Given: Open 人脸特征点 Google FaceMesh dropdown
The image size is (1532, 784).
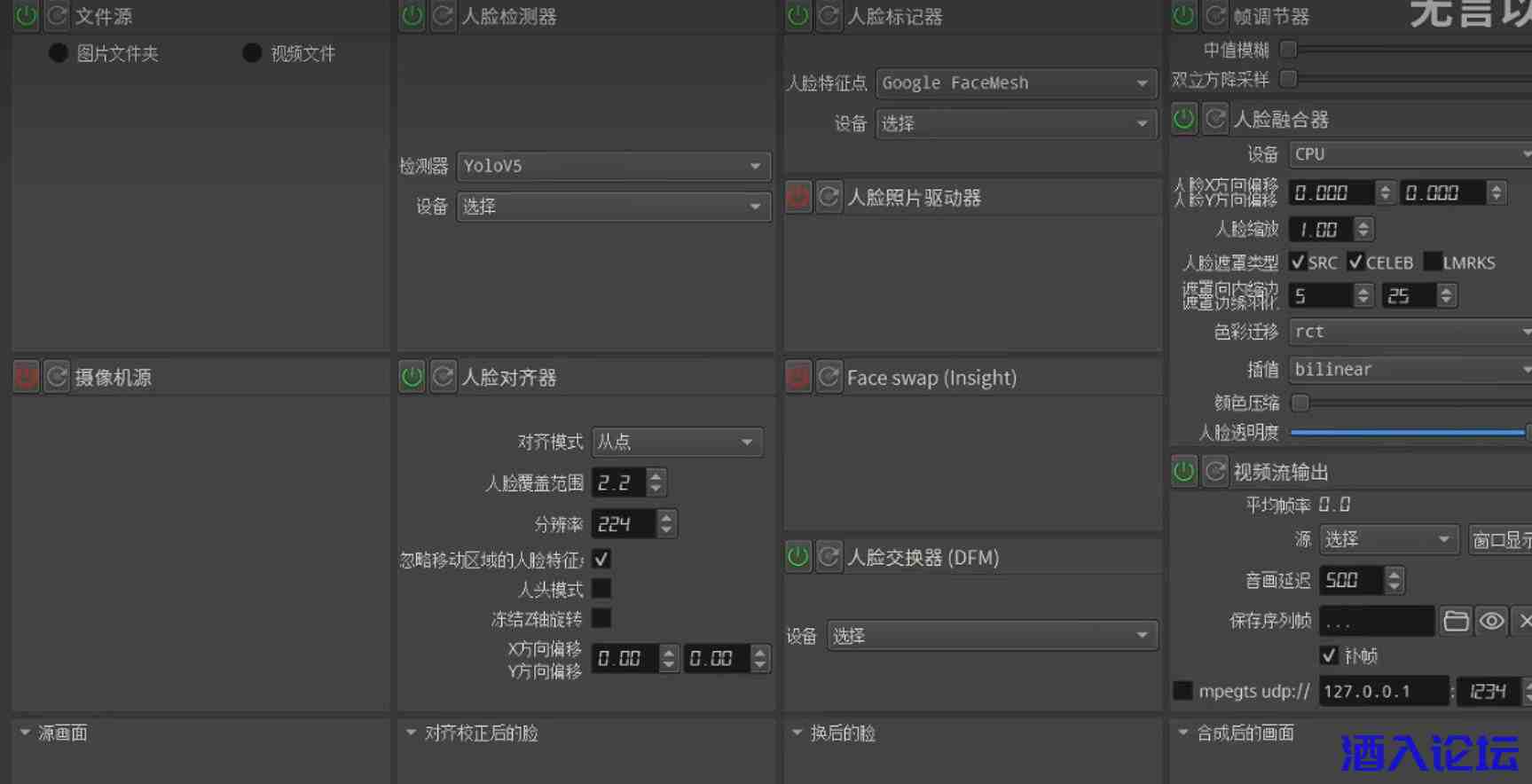Looking at the screenshot, I should point(1016,82).
